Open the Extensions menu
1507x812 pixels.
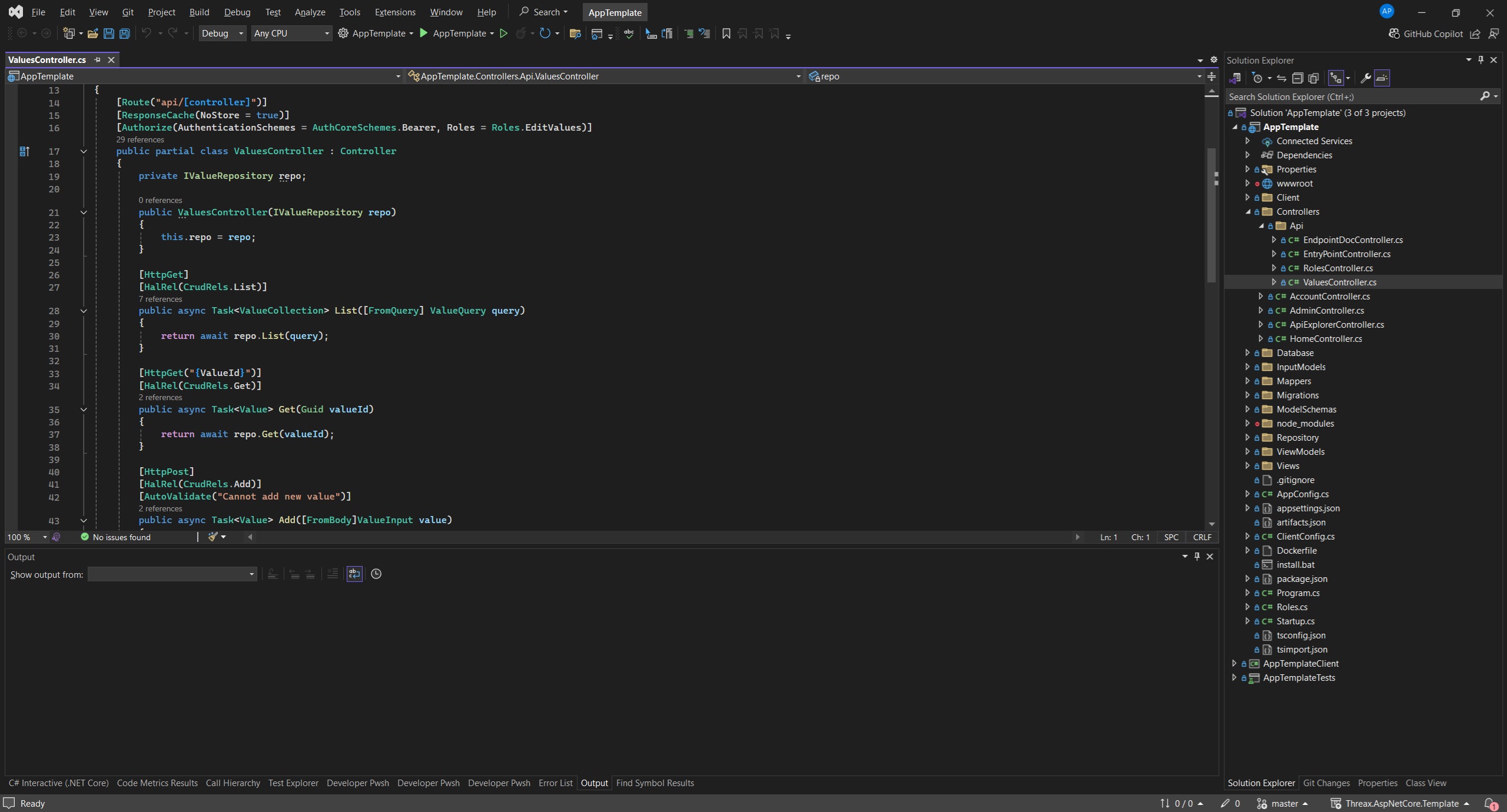tap(395, 12)
